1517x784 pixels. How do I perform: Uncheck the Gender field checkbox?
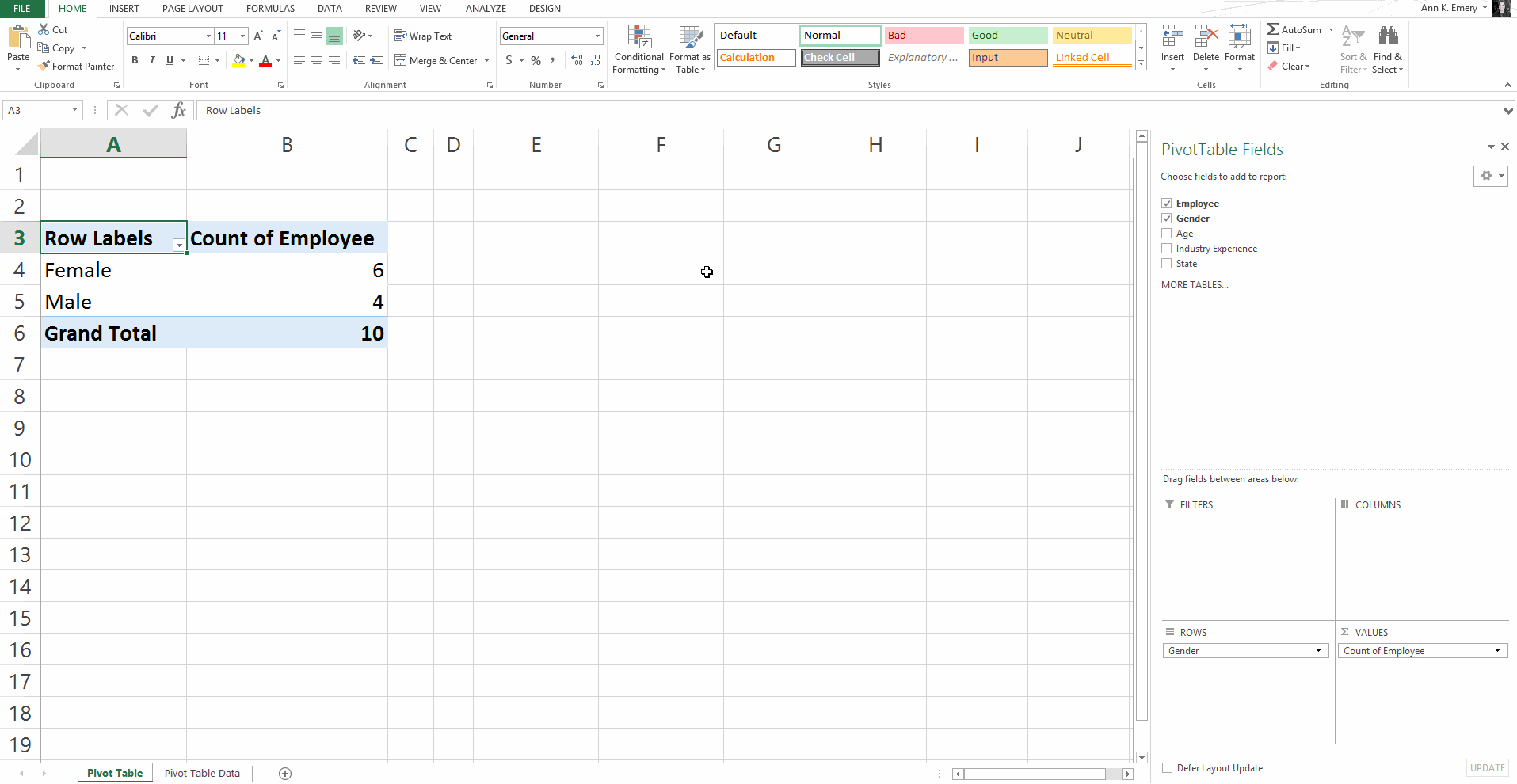[x=1166, y=218]
